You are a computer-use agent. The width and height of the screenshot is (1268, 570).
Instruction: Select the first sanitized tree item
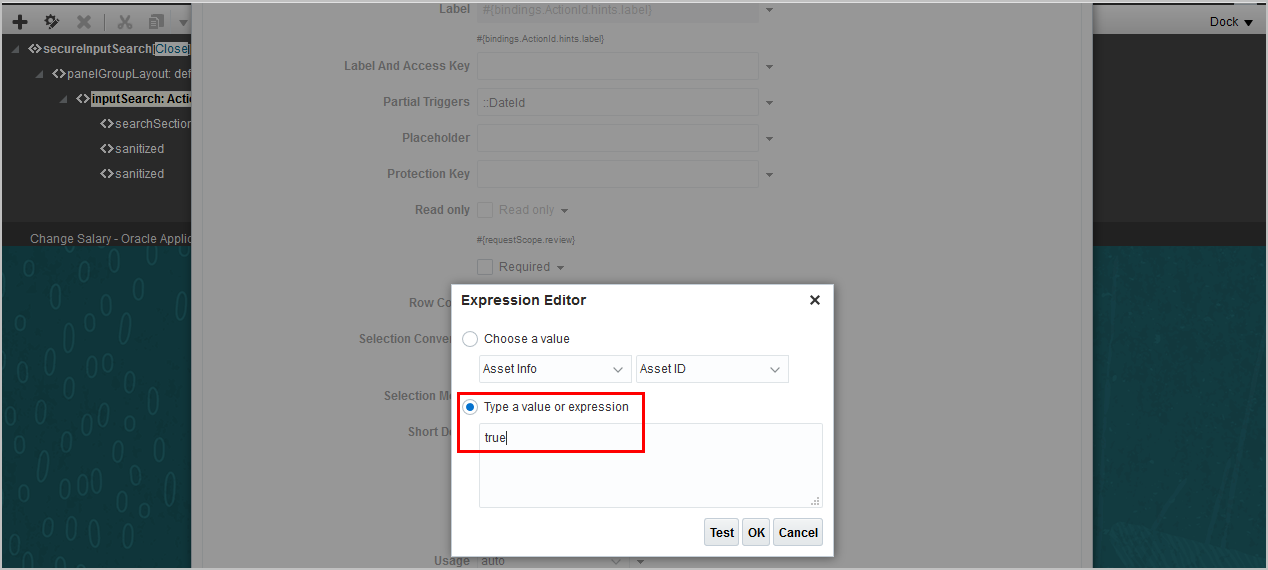pyautogui.click(x=139, y=149)
